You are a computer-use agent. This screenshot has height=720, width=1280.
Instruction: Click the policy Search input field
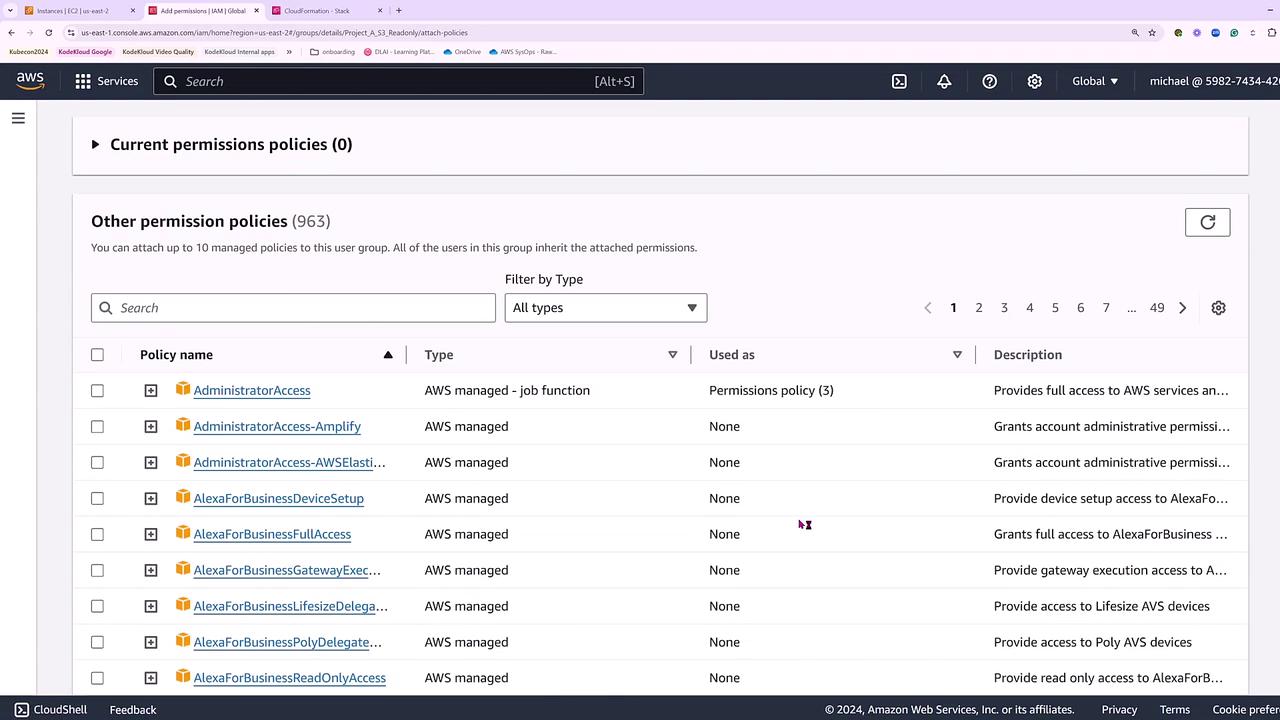tap(293, 308)
